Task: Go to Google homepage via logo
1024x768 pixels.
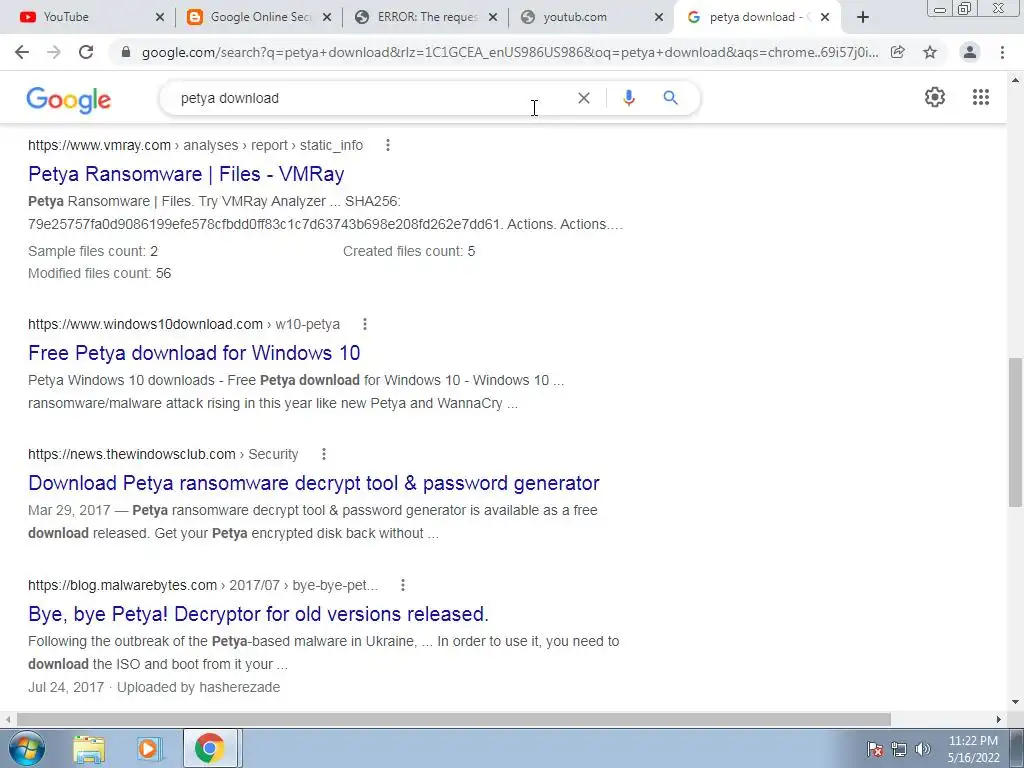Action: coord(69,100)
